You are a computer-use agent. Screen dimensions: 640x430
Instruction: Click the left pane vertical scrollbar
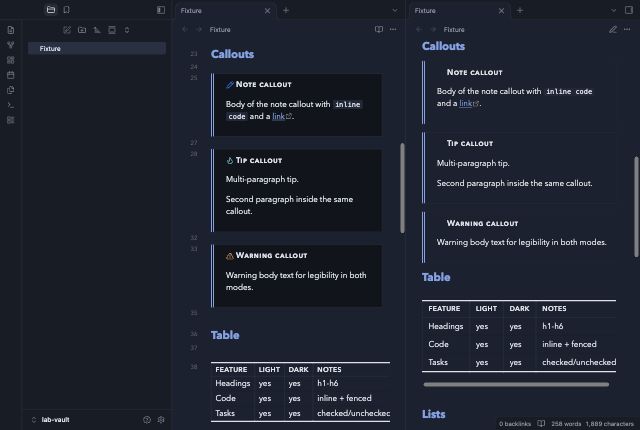tap(402, 188)
